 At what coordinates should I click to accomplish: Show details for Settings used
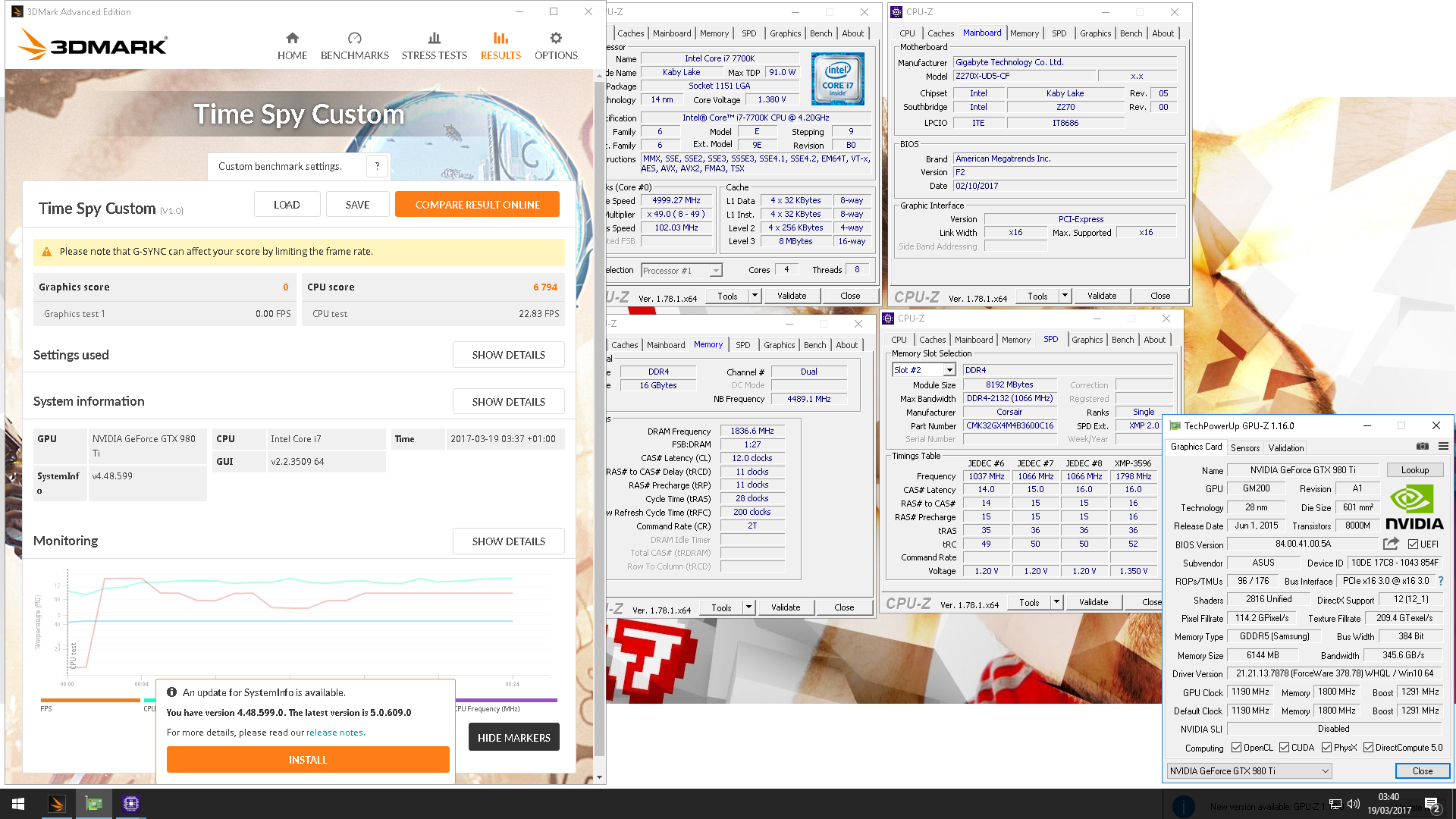click(x=508, y=355)
